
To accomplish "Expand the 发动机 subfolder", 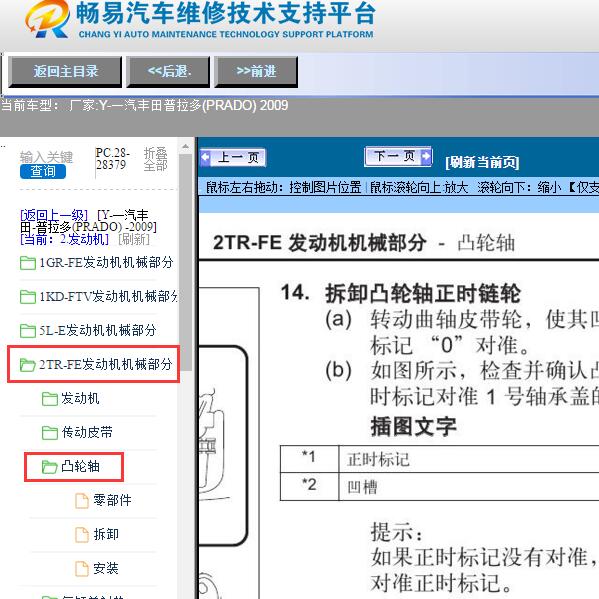I will (80, 398).
